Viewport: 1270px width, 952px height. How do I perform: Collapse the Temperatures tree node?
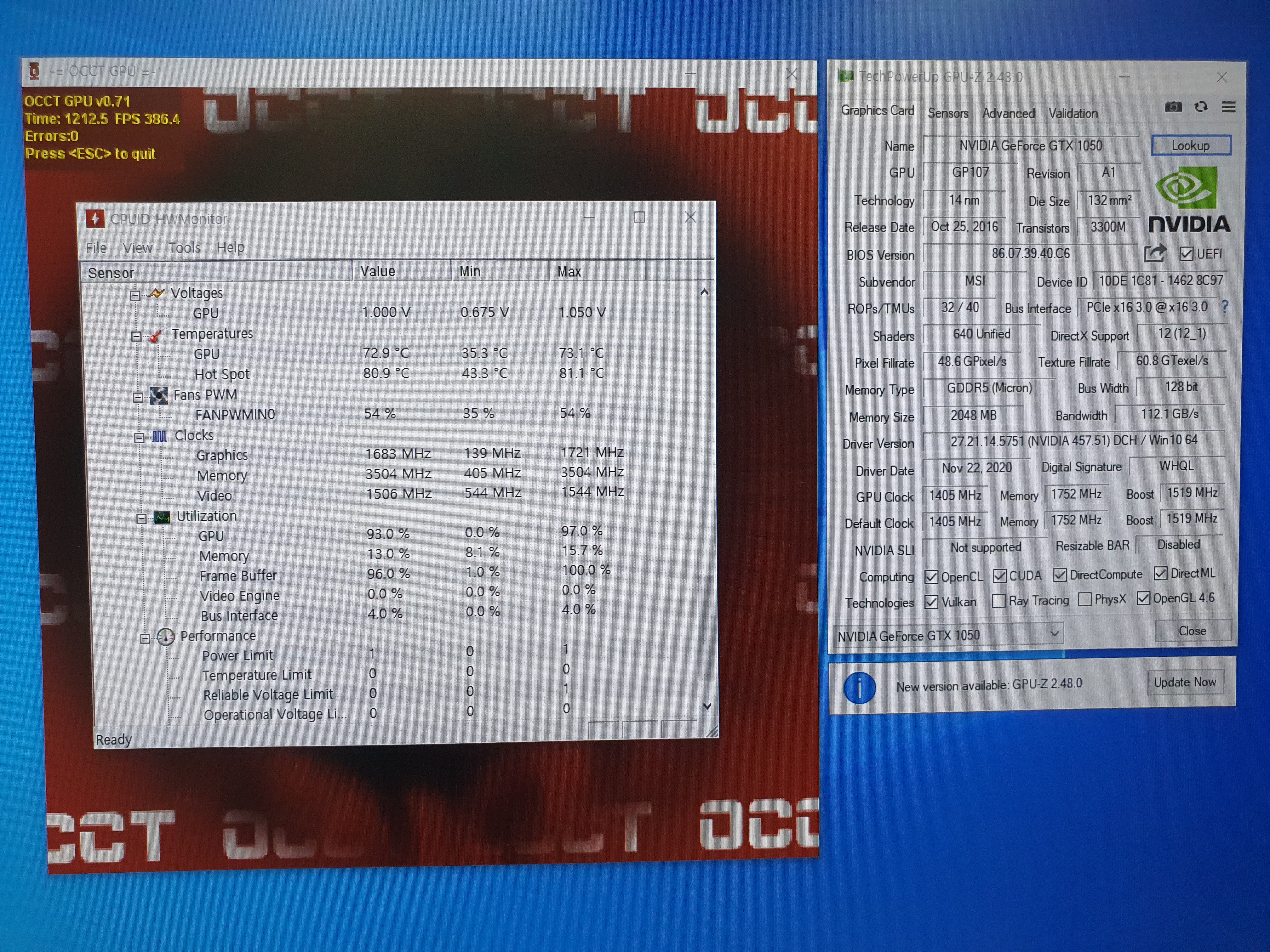(136, 336)
